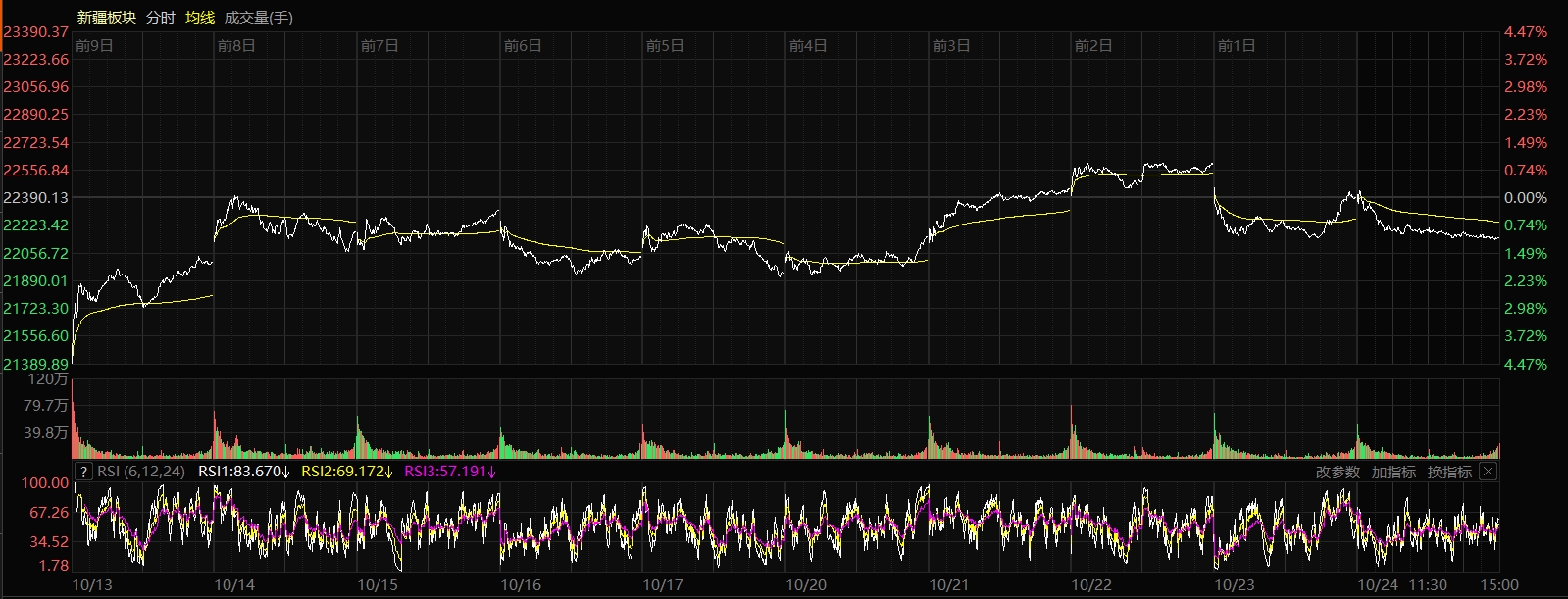Click 加指标 to add an indicator
This screenshot has width=1568, height=599.
(x=1393, y=472)
